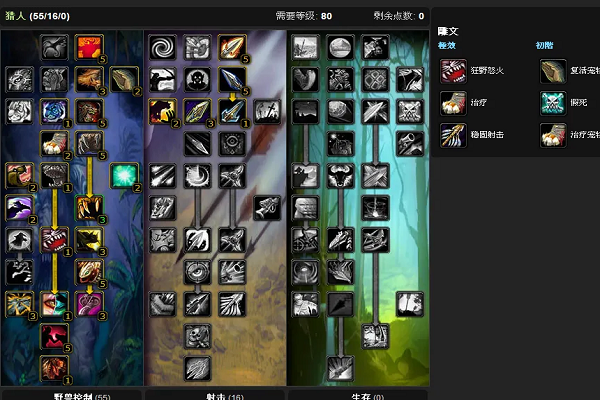The image size is (600, 400).
Task: Select Cobra Strikes pink serpent talent
Action: 89,304
